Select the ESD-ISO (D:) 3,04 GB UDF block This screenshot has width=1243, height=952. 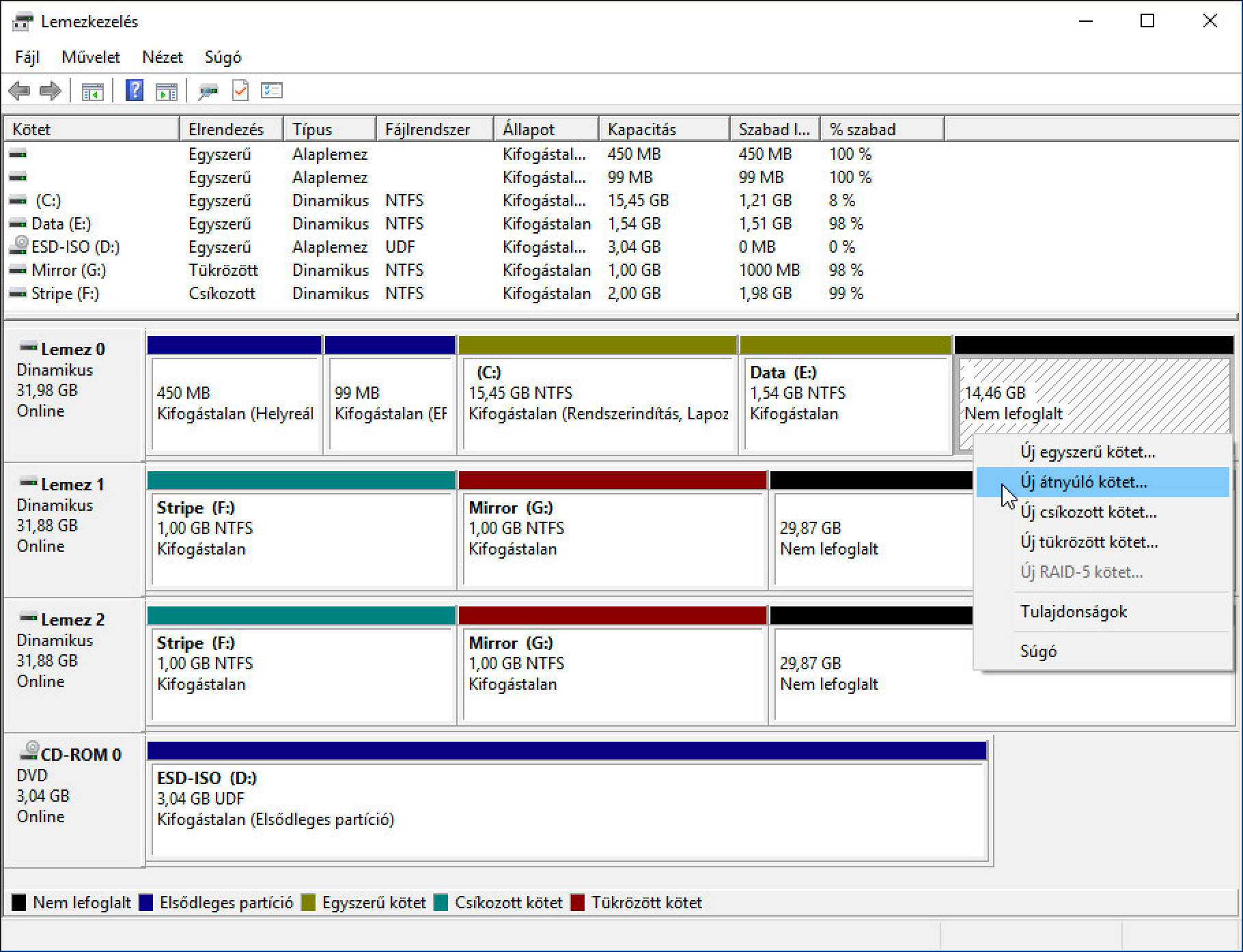567,800
